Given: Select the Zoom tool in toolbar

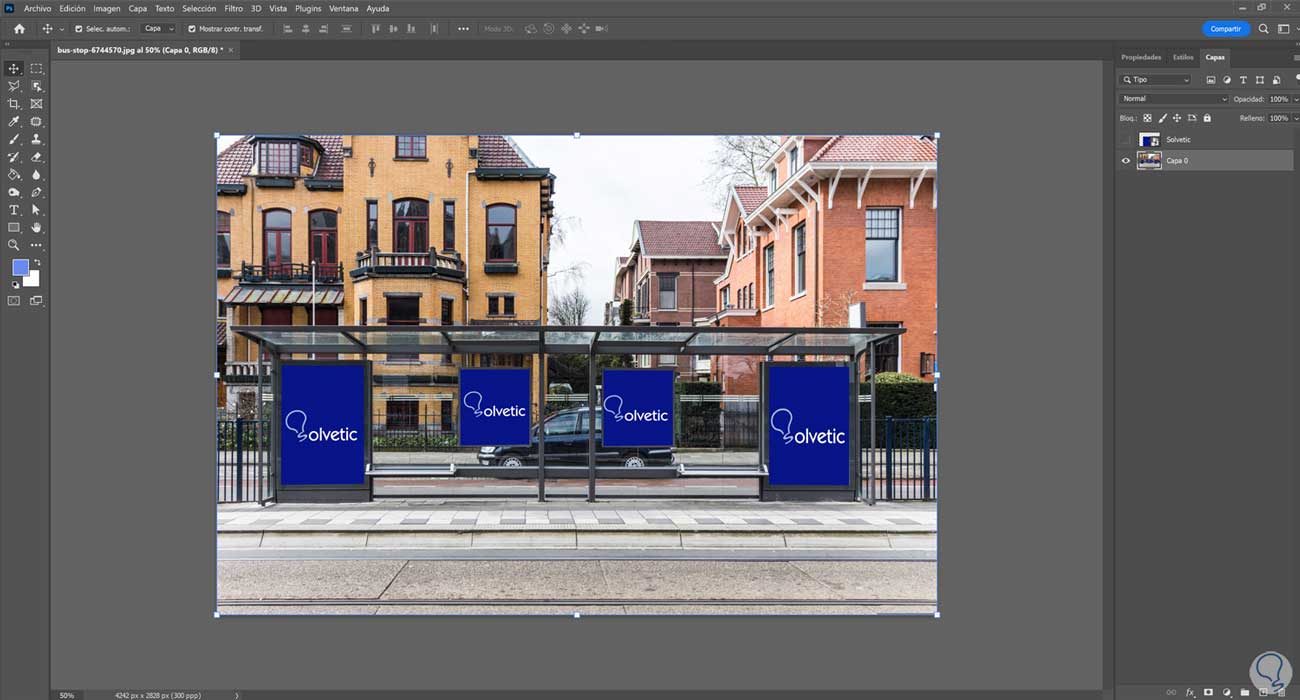Looking at the screenshot, I should pyautogui.click(x=14, y=245).
